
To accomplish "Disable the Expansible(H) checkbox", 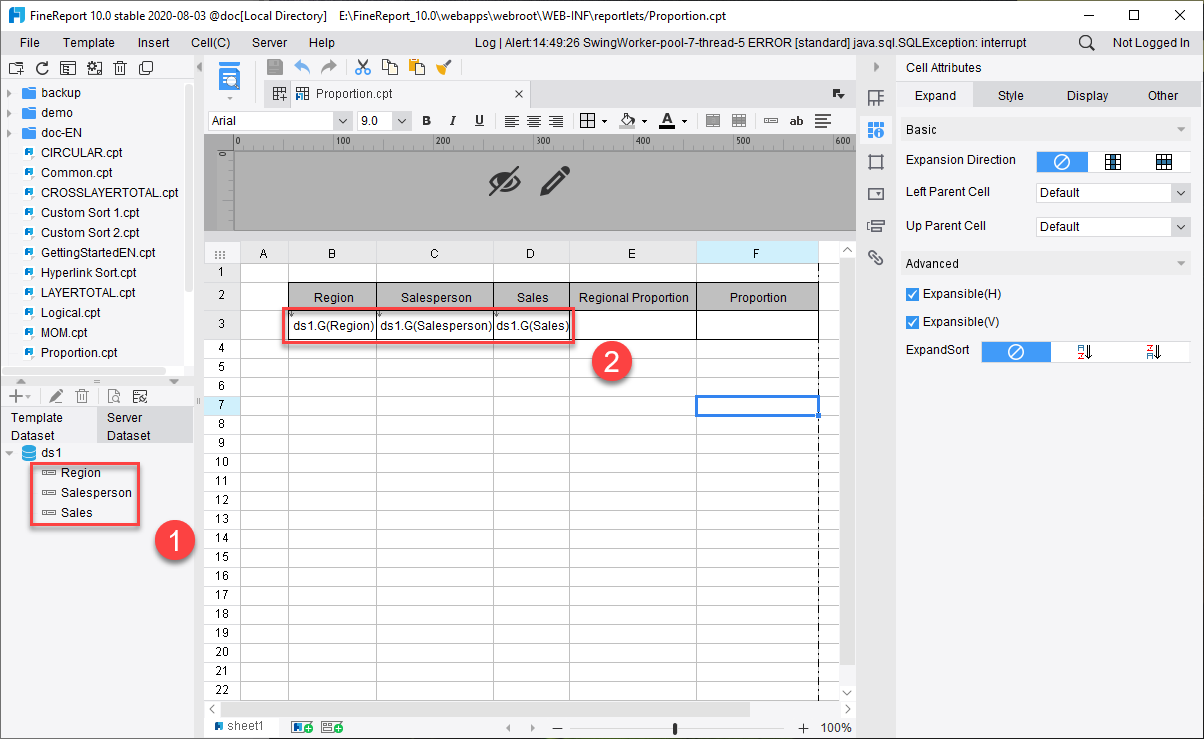I will tap(913, 293).
